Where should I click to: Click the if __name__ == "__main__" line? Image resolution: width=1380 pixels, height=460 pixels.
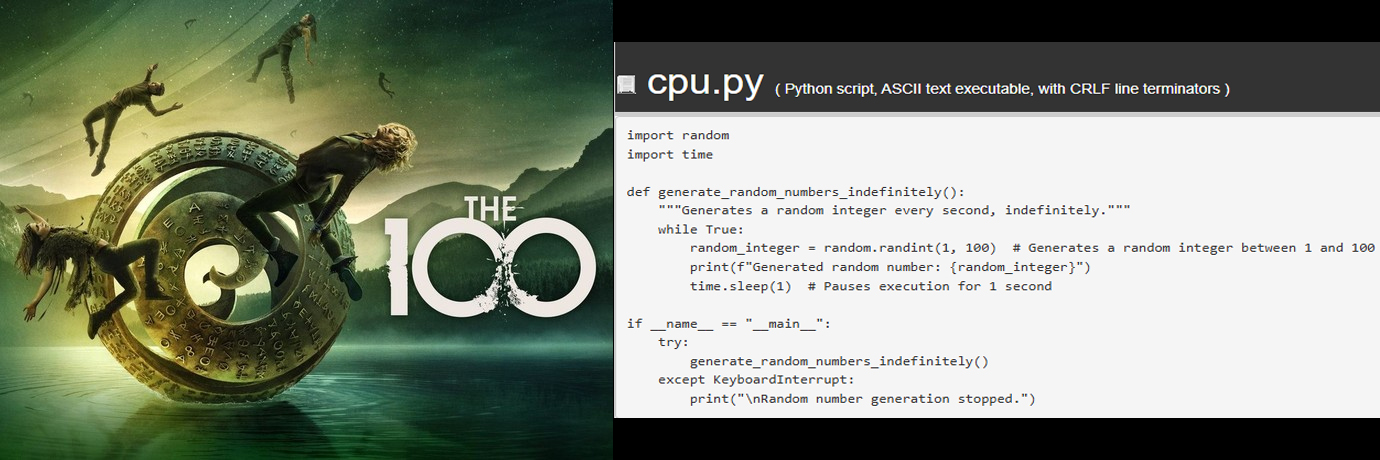click(729, 323)
